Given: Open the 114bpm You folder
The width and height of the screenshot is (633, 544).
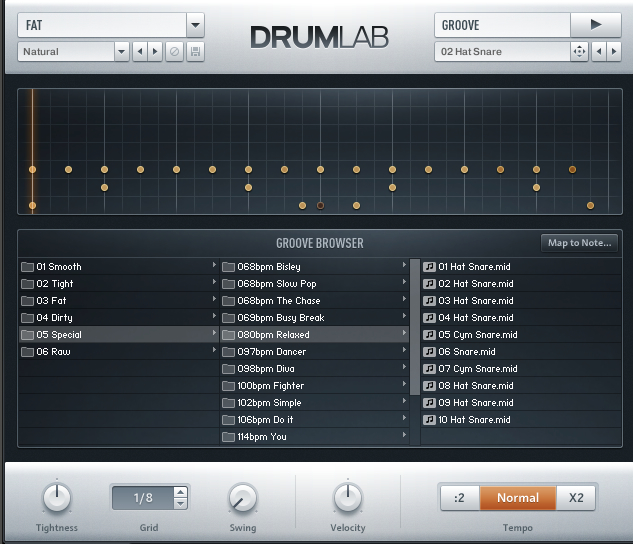Looking at the screenshot, I should point(314,436).
